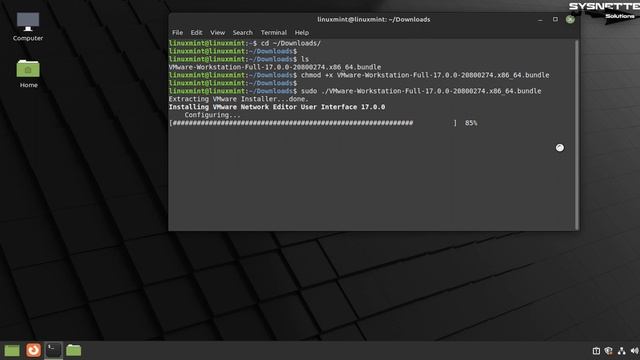Screen dimensions: 640x360
Task: Click the 'cd ~/Downloads/' command line
Action: click(x=245, y=43)
